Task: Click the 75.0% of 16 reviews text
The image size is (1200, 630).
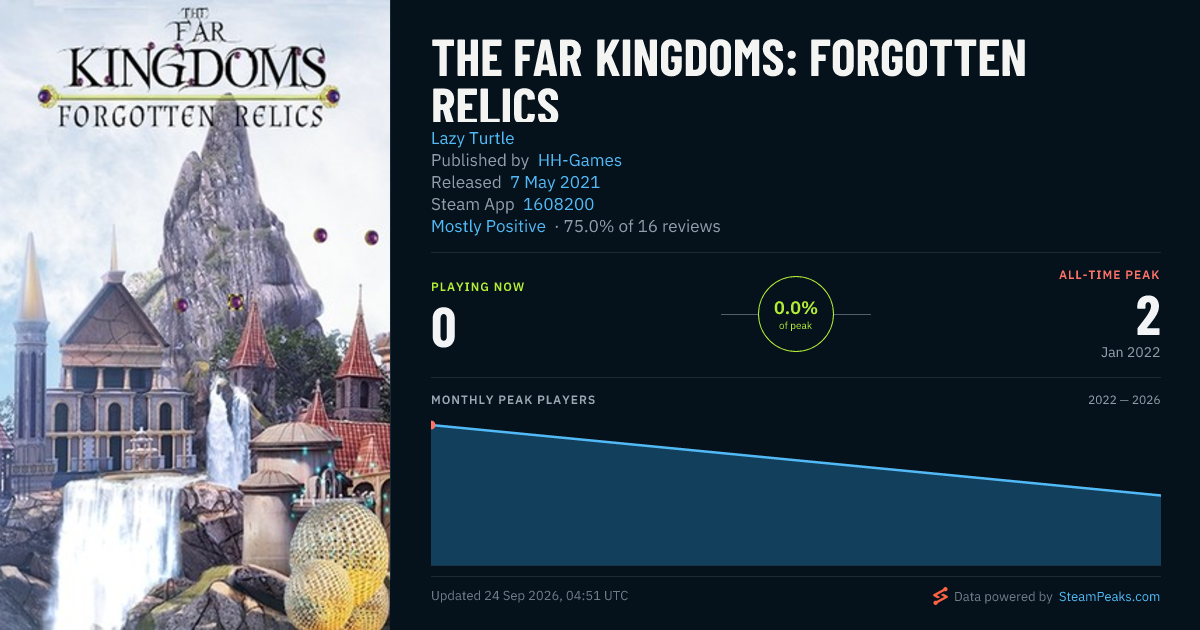Action: tap(642, 226)
